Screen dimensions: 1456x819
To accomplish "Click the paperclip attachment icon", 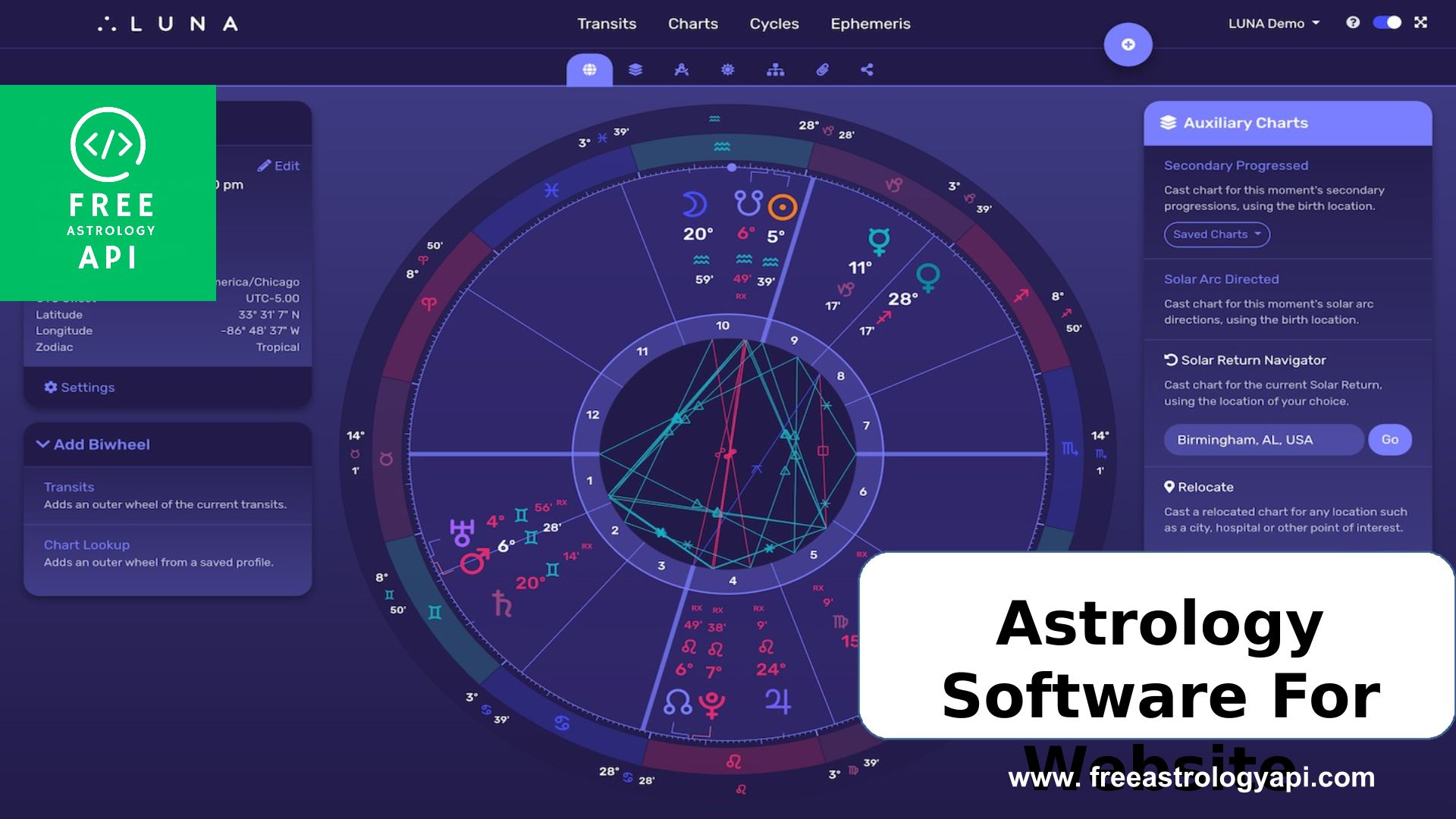I will pos(822,70).
